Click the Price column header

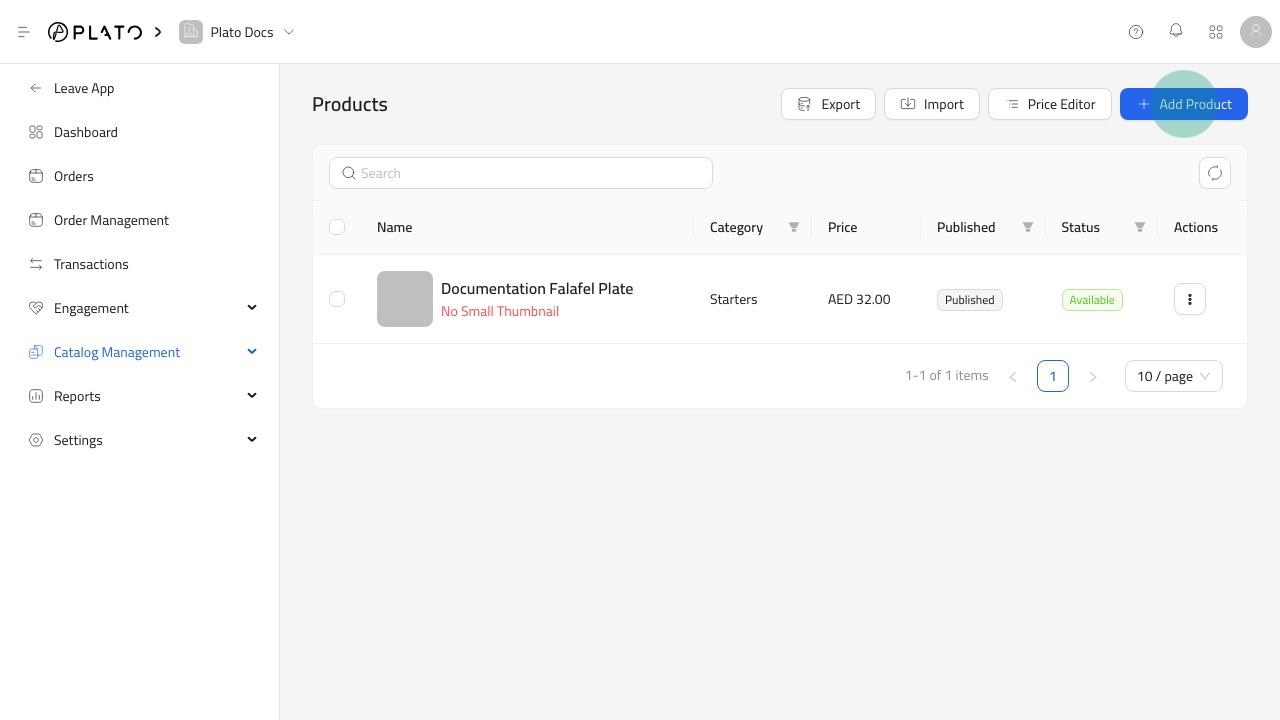click(x=843, y=227)
